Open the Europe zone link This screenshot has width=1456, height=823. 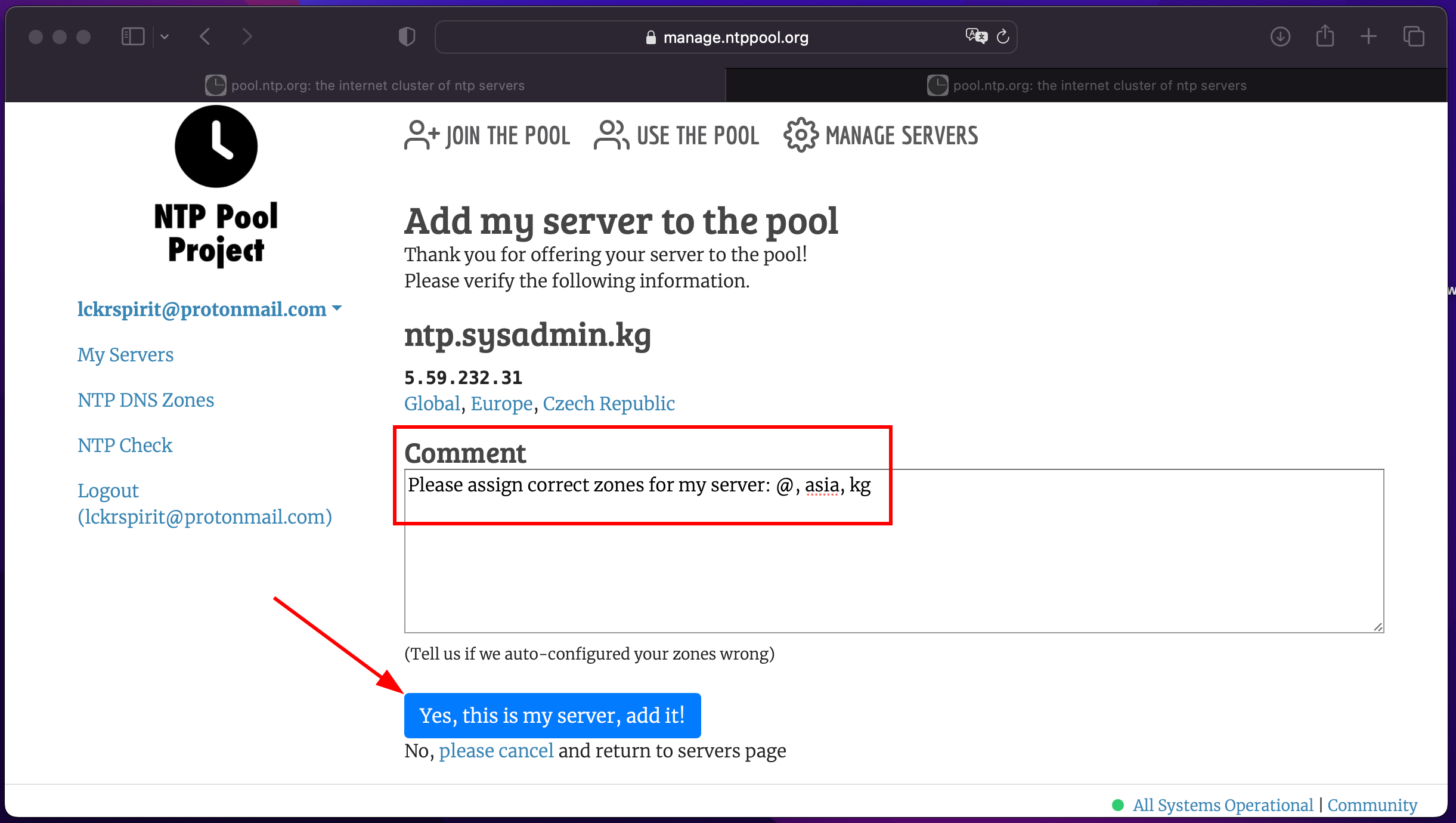tap(501, 404)
